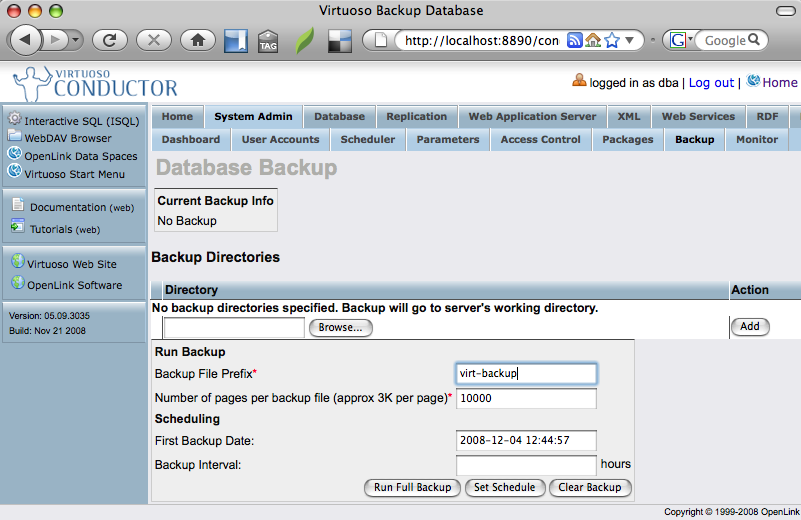The height and width of the screenshot is (520, 801).
Task: Switch to the Database tab
Action: [340, 117]
